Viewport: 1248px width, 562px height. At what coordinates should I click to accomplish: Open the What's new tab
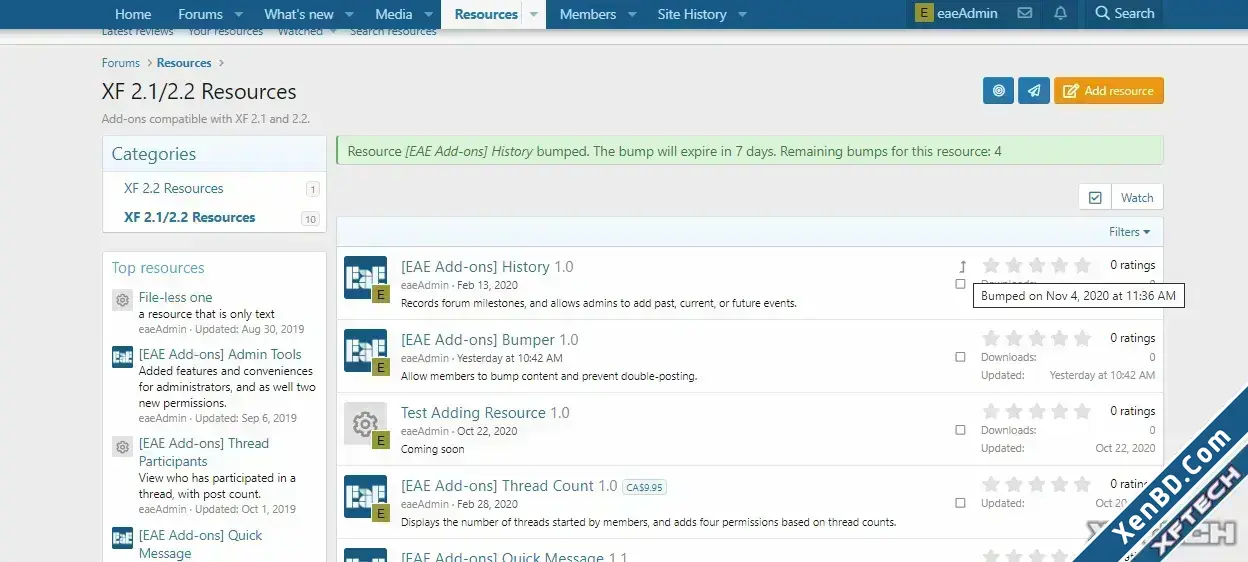(299, 14)
